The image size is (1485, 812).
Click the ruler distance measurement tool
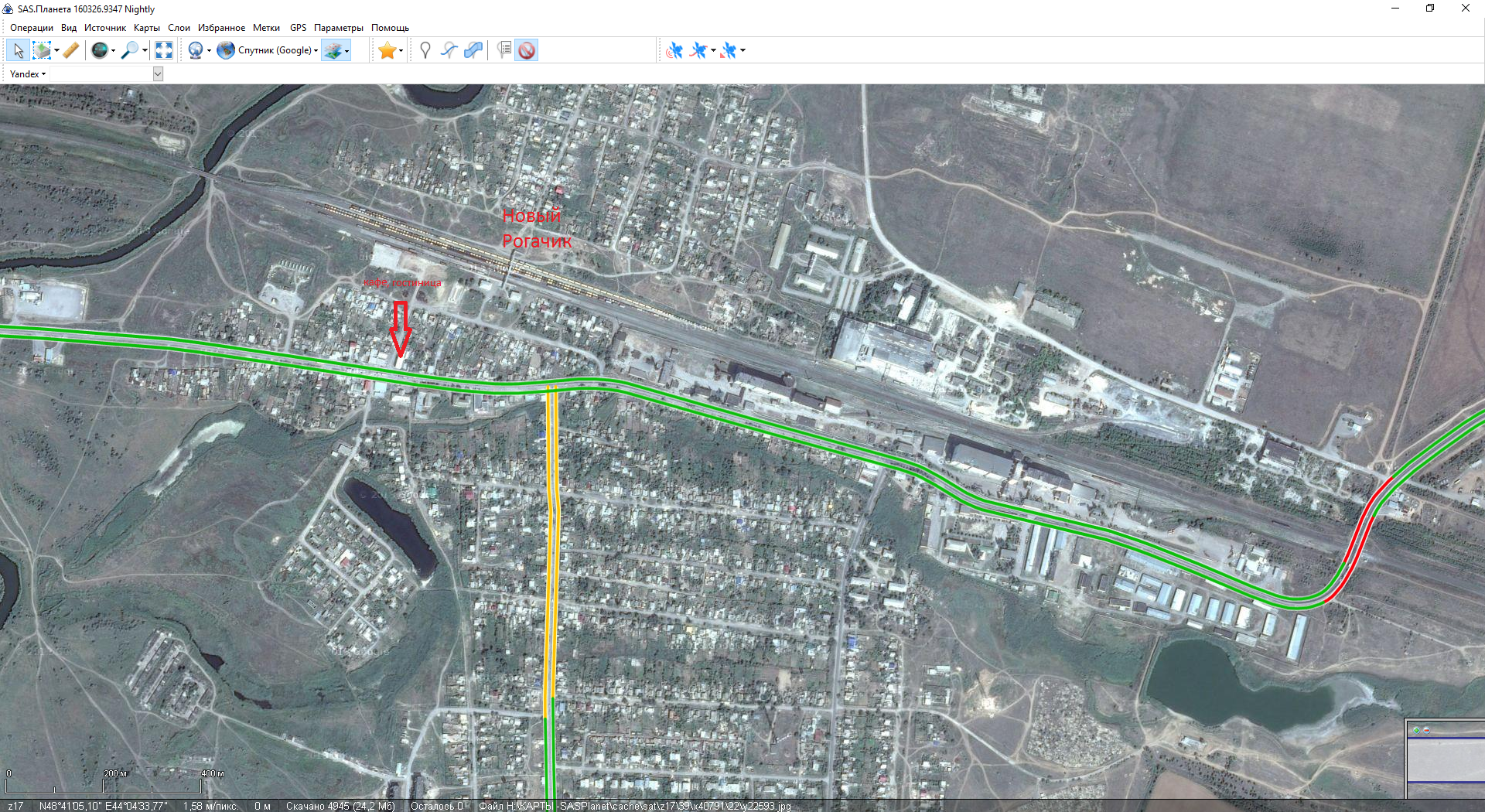tap(71, 50)
